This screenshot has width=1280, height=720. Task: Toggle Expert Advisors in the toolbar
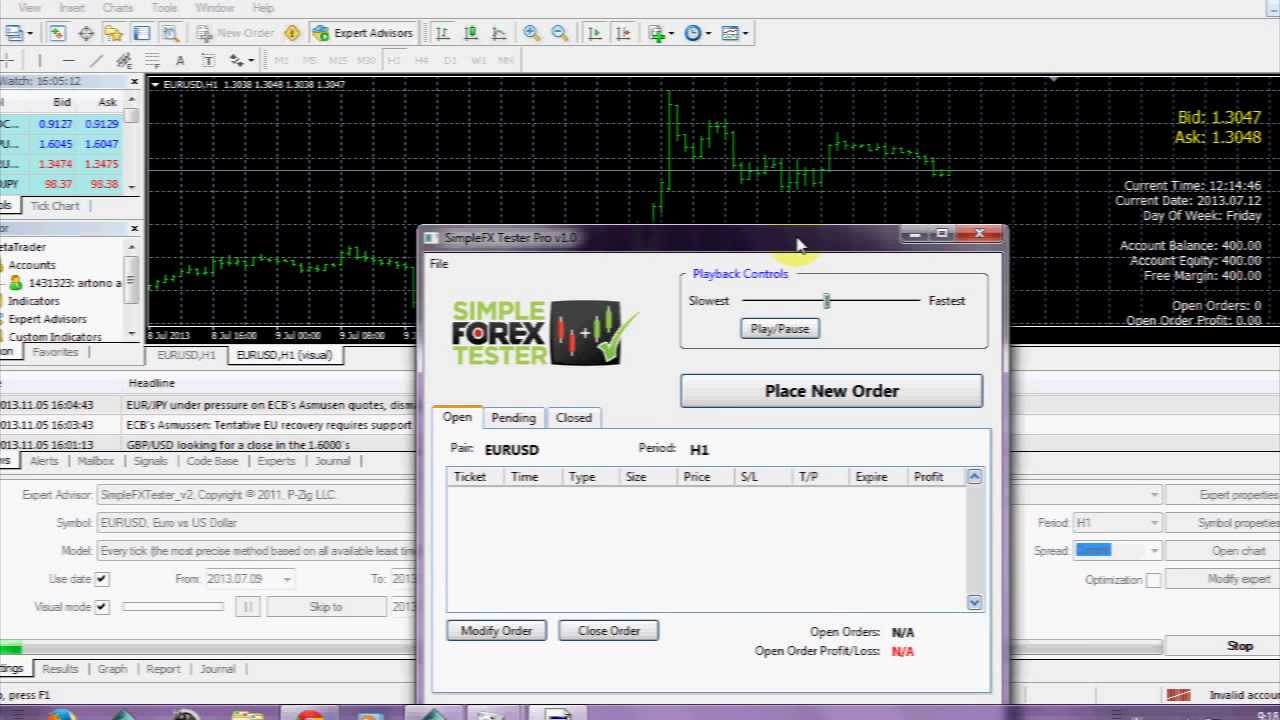(362, 33)
